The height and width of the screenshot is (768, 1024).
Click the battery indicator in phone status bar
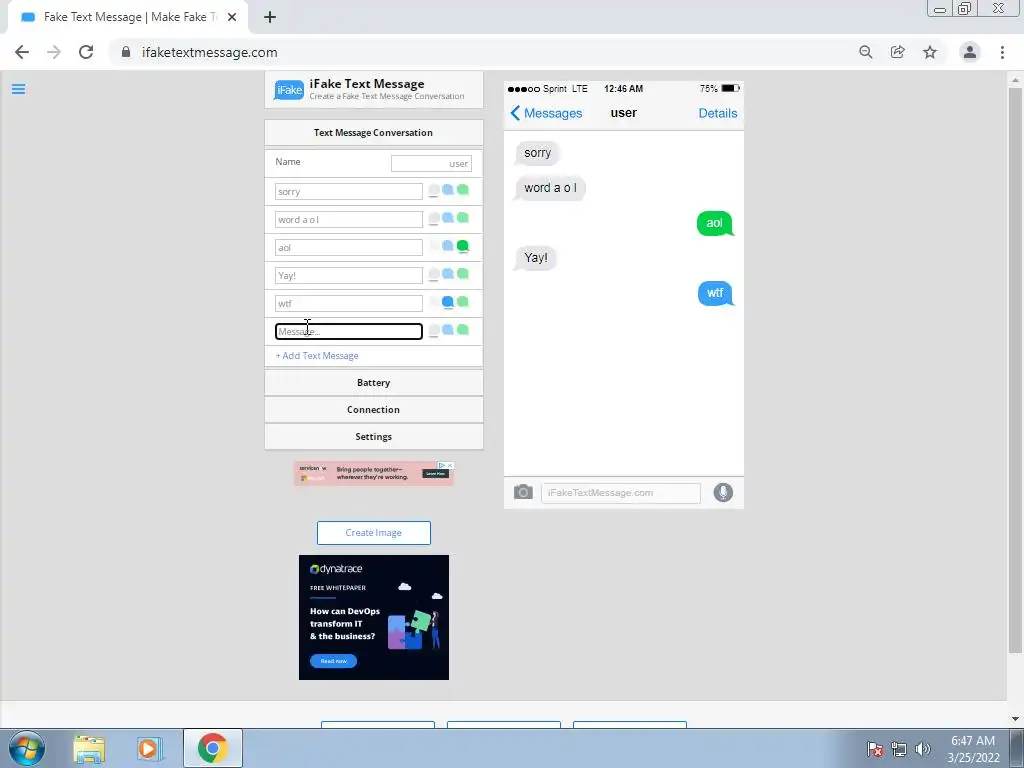pos(731,88)
